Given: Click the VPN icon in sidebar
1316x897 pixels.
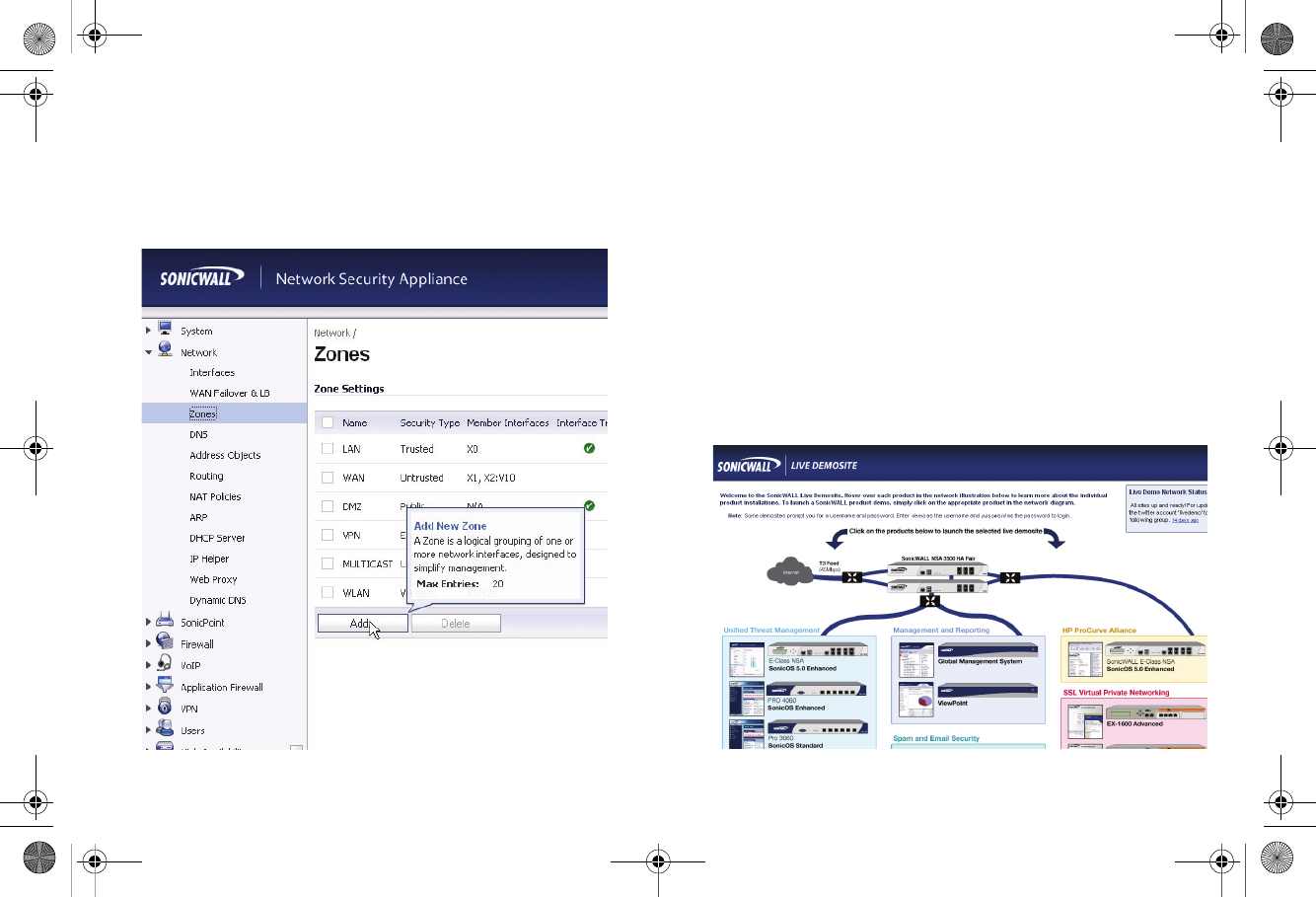Looking at the screenshot, I should [x=165, y=708].
